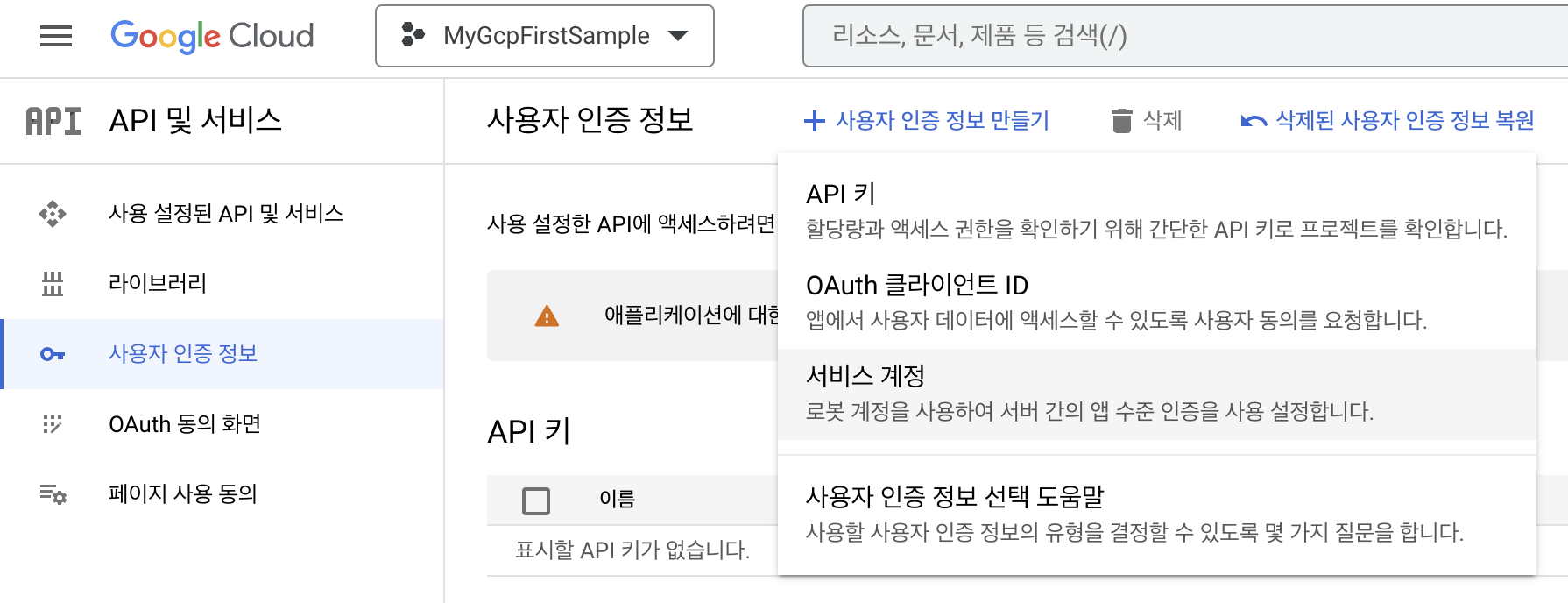The height and width of the screenshot is (603, 1568).
Task: Click the 삭제 button label
Action: tap(1162, 121)
